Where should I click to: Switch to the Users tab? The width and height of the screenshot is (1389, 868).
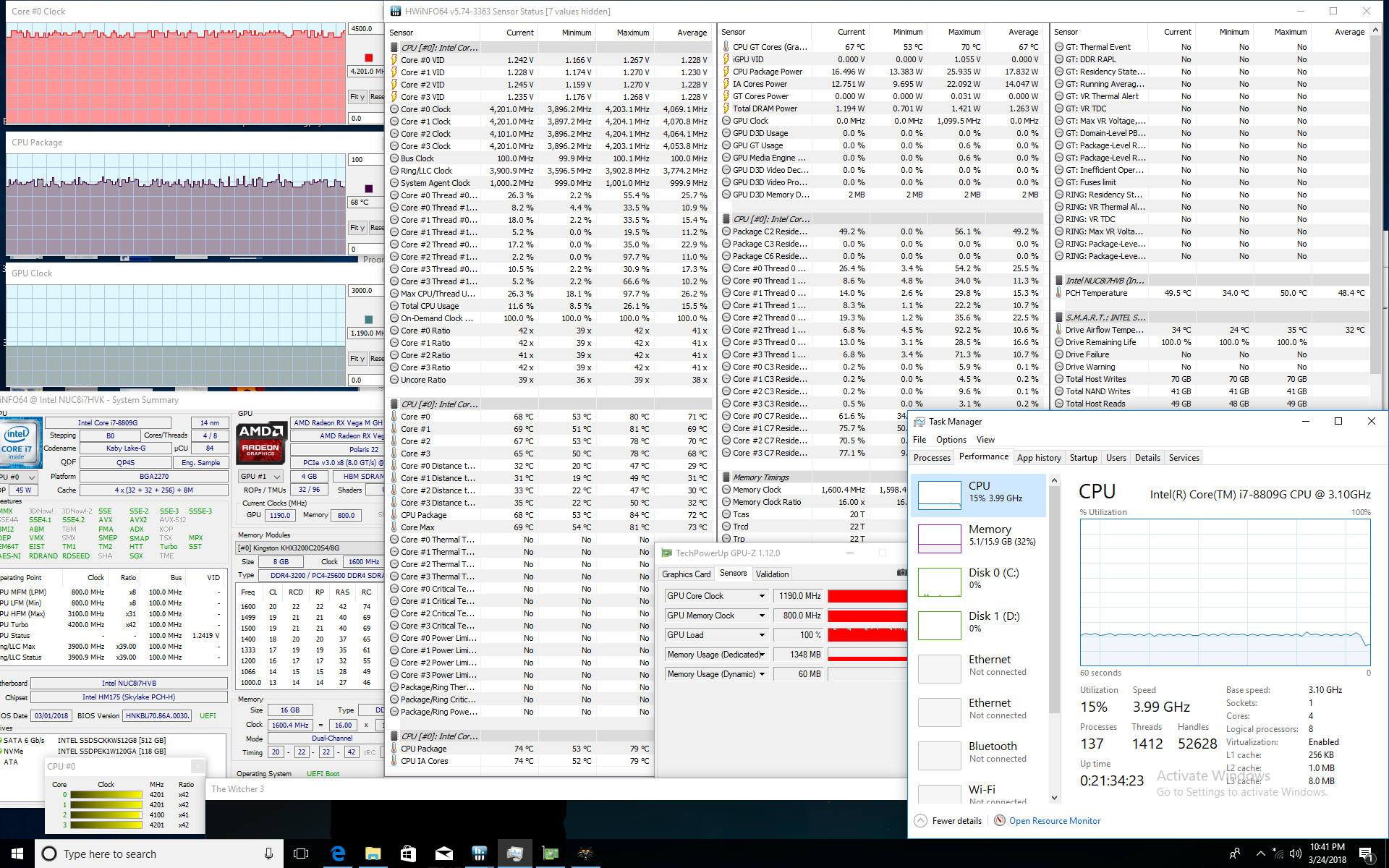coord(1116,457)
